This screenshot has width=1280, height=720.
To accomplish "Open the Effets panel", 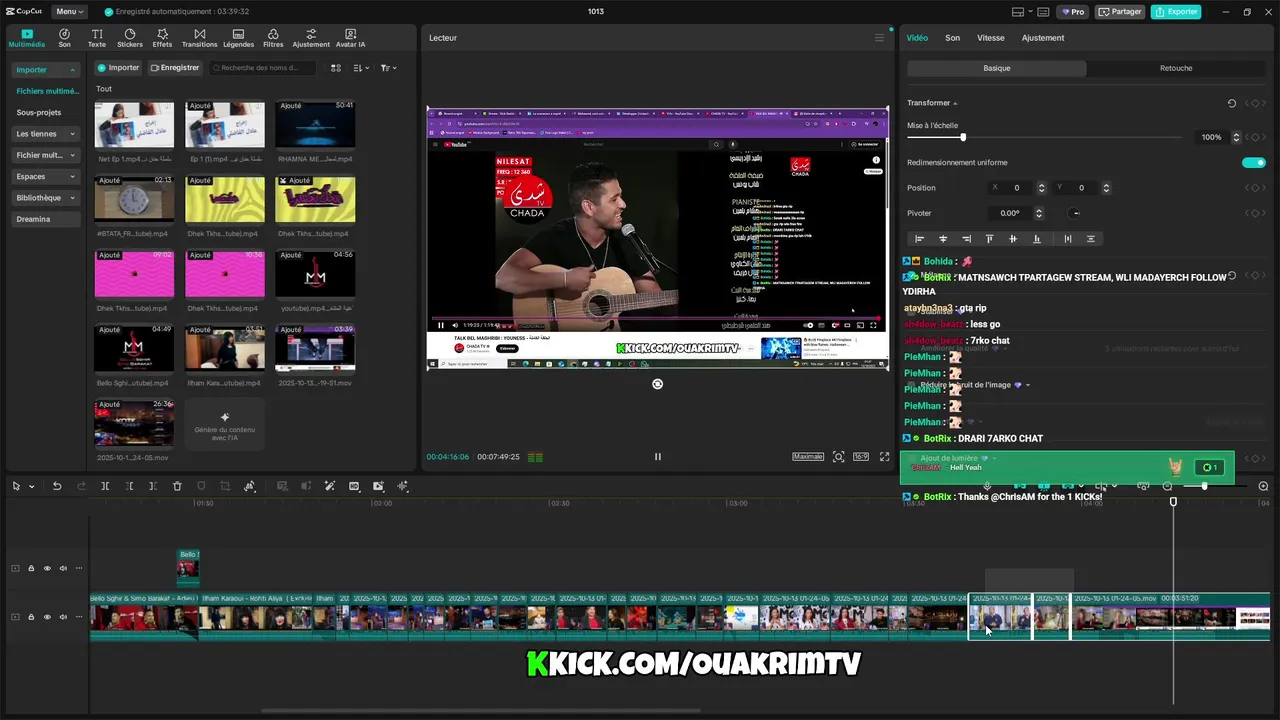I will pyautogui.click(x=162, y=38).
